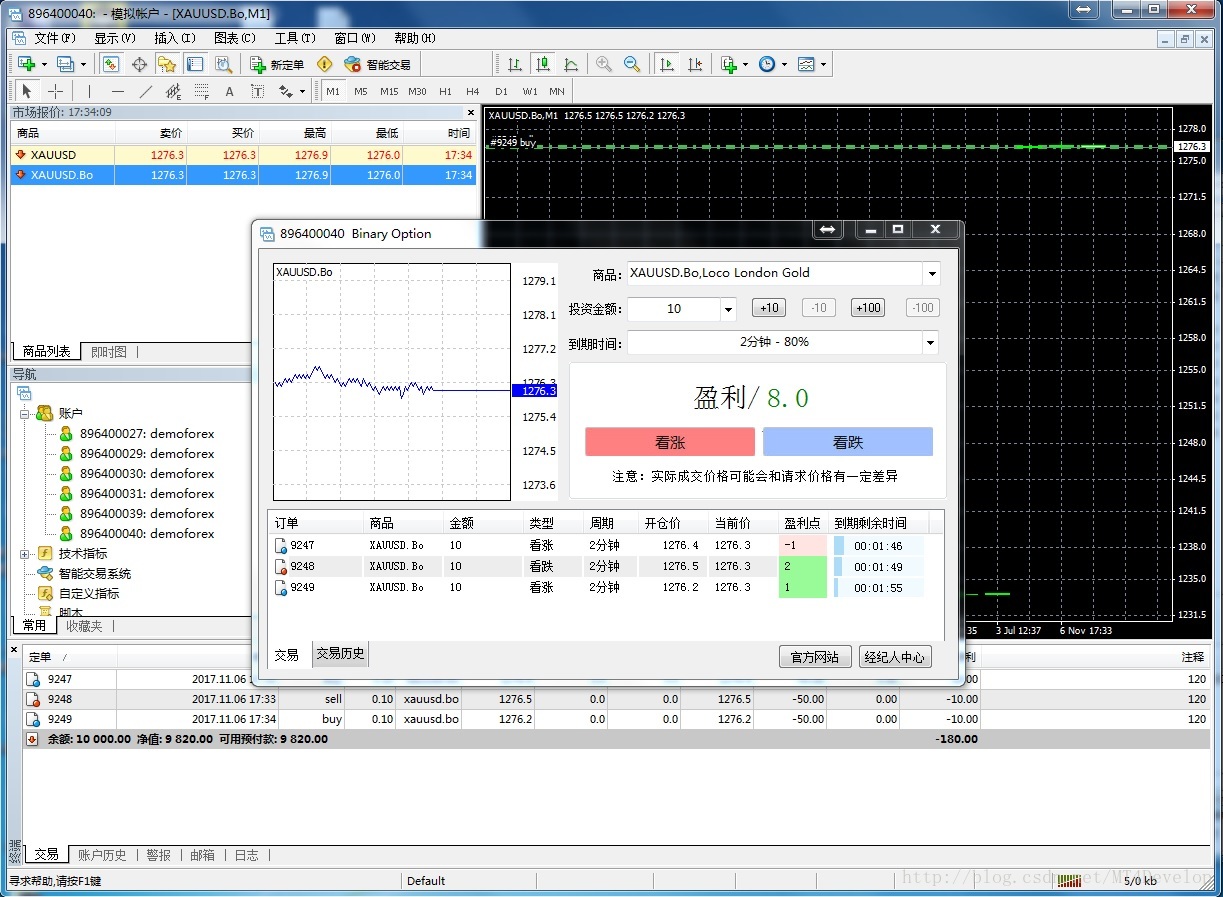The width and height of the screenshot is (1223, 897).
Task: Select the crosshair tool
Action: [x=55, y=91]
